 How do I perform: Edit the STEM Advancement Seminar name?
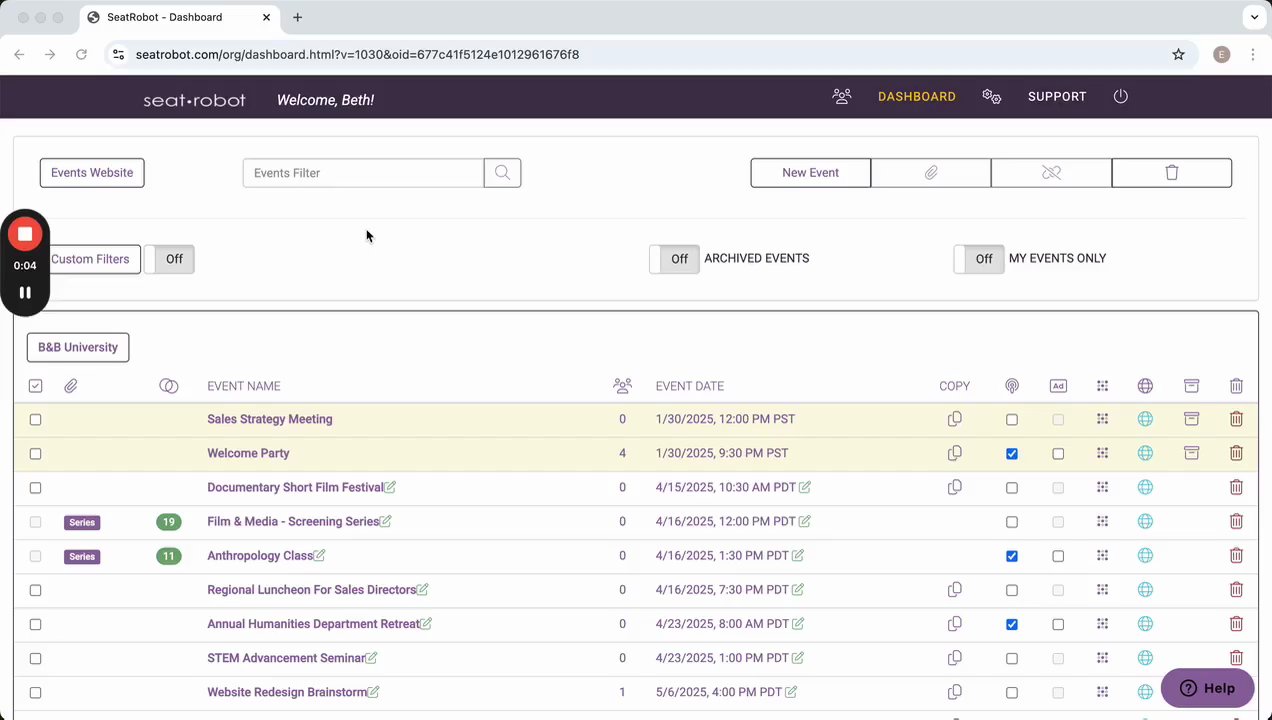pyautogui.click(x=372, y=658)
